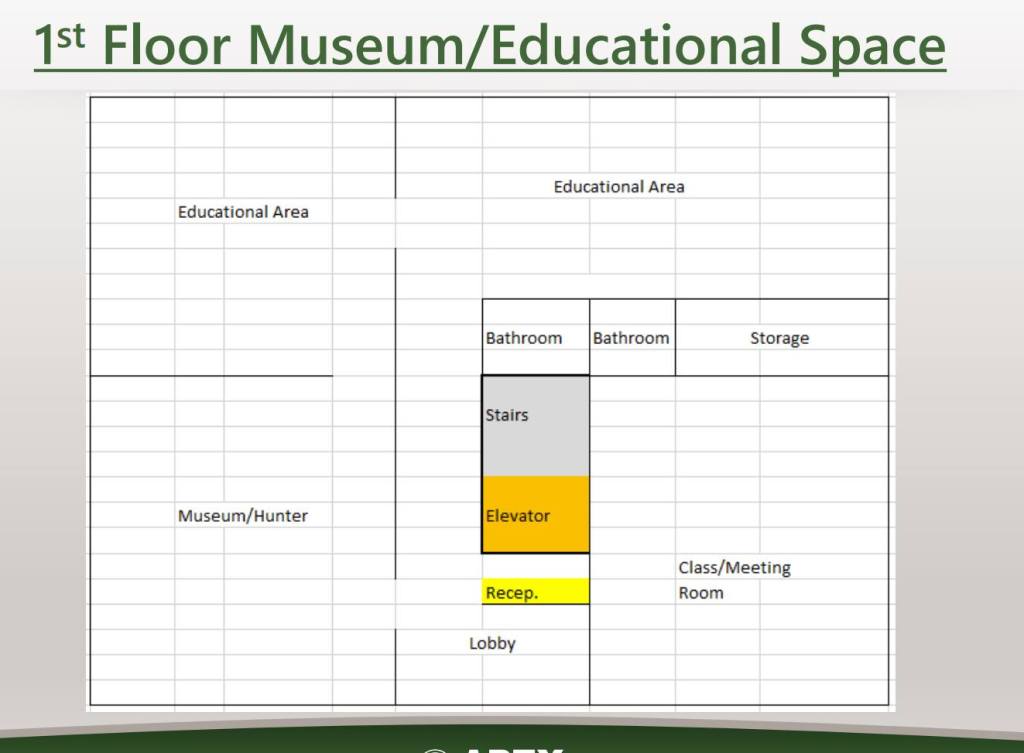Click the gray Stairs block
Image resolution: width=1024 pixels, height=753 pixels.
tap(535, 425)
